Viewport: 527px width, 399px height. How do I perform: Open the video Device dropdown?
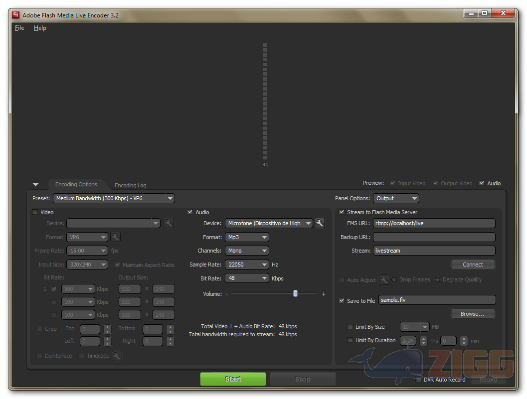click(114, 223)
